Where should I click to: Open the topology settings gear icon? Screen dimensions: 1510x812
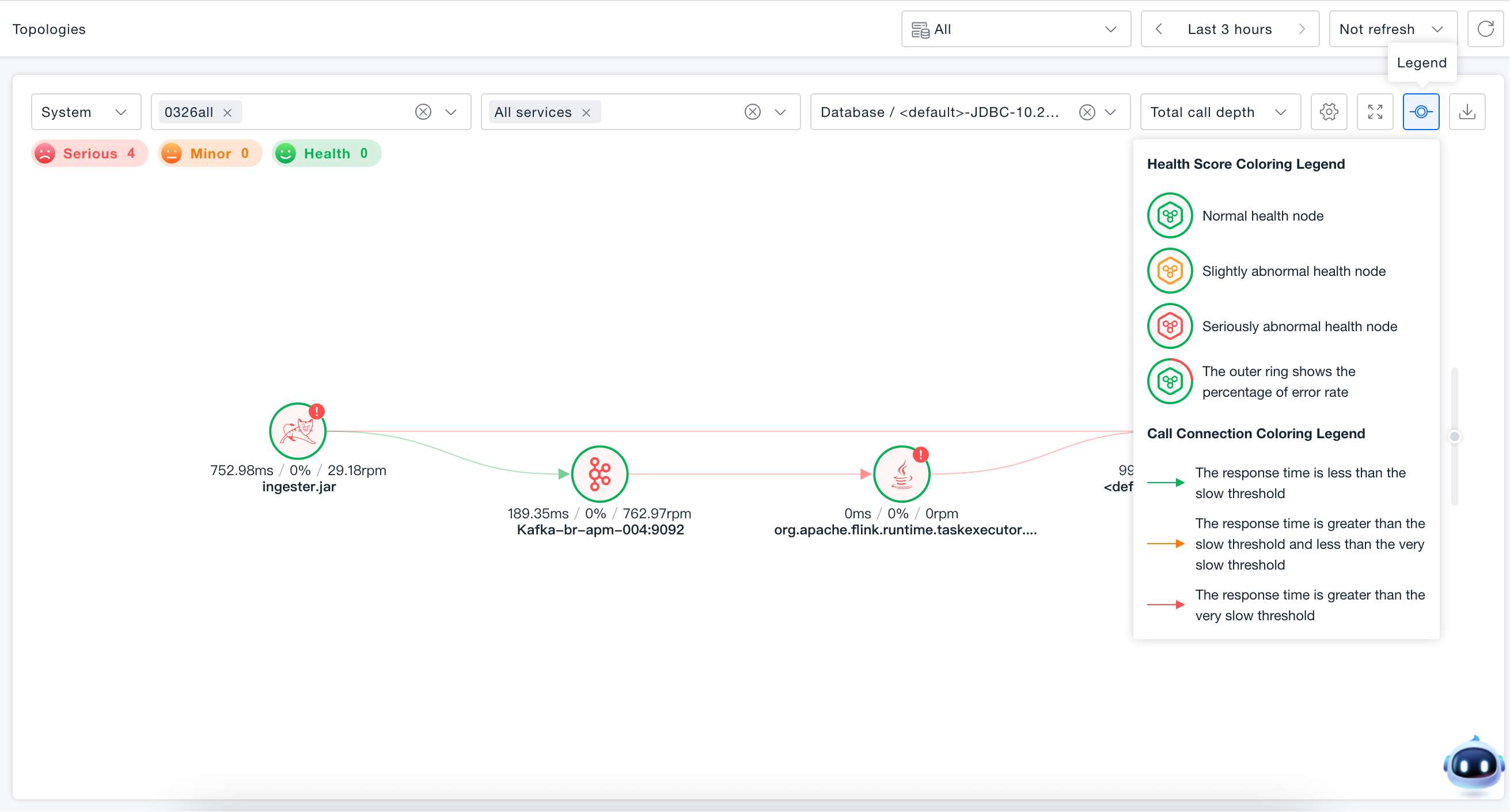click(1329, 112)
